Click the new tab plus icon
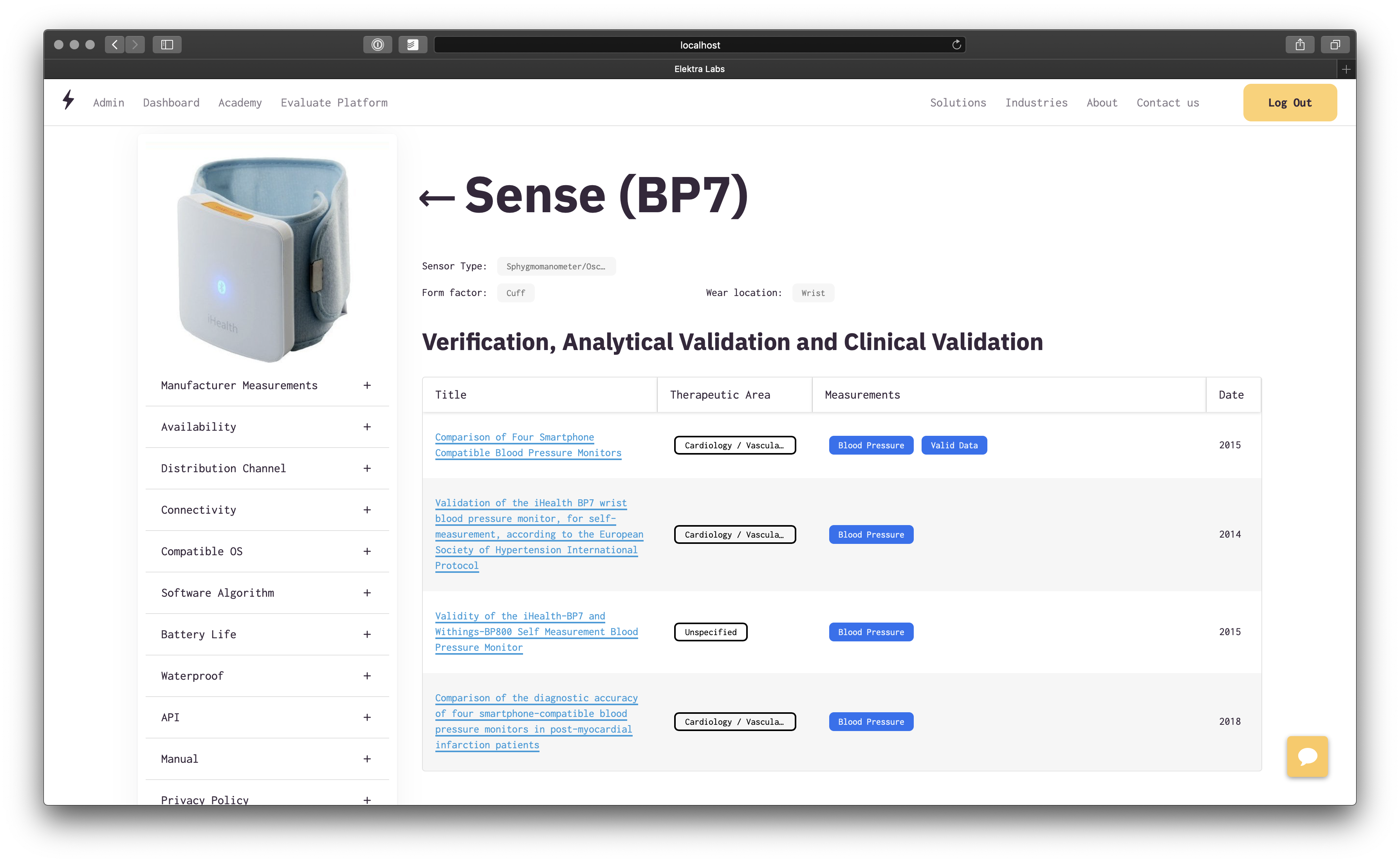The width and height of the screenshot is (1400, 863). (1346, 69)
